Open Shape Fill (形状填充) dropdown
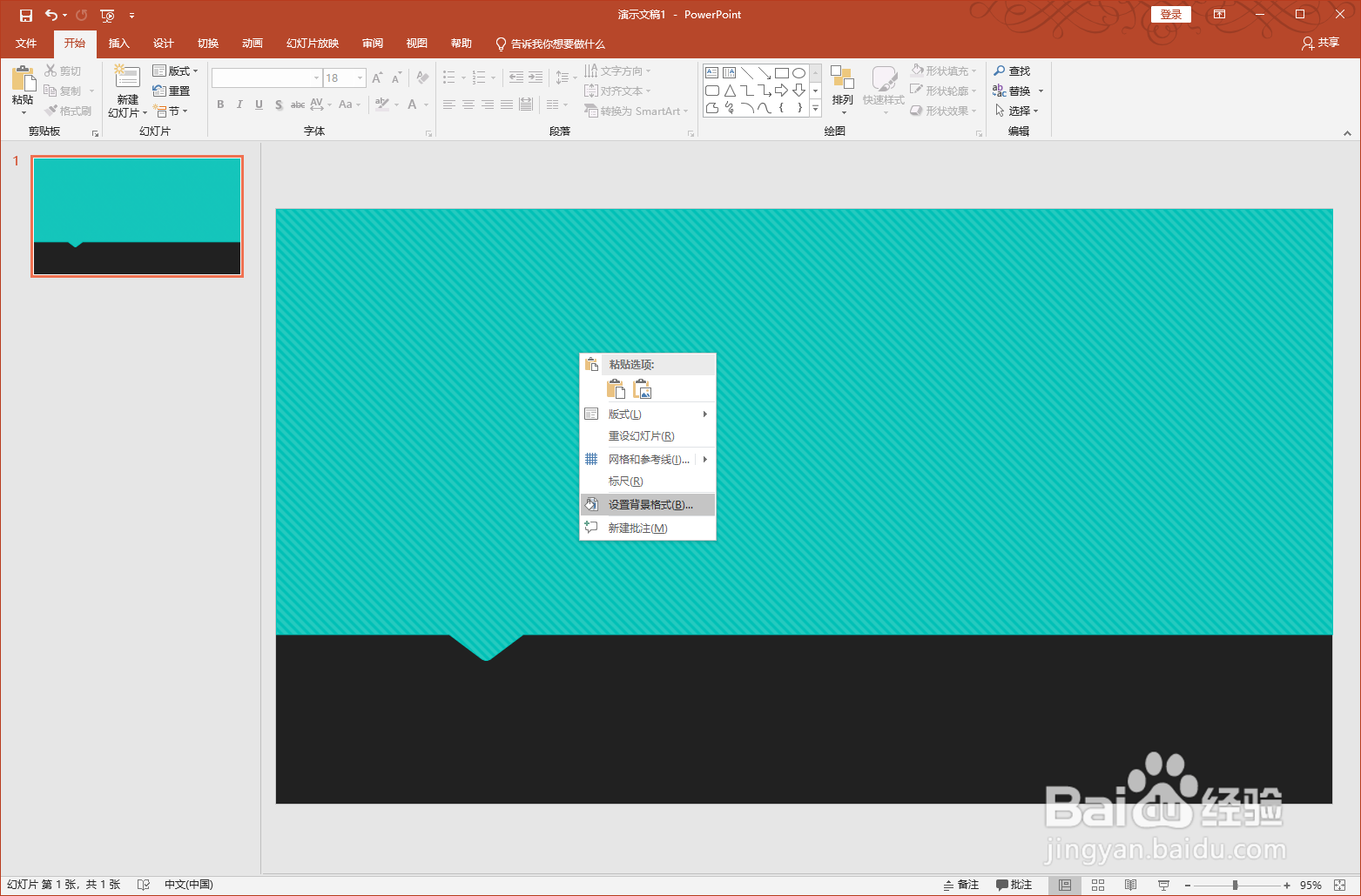The image size is (1361, 896). (x=944, y=71)
